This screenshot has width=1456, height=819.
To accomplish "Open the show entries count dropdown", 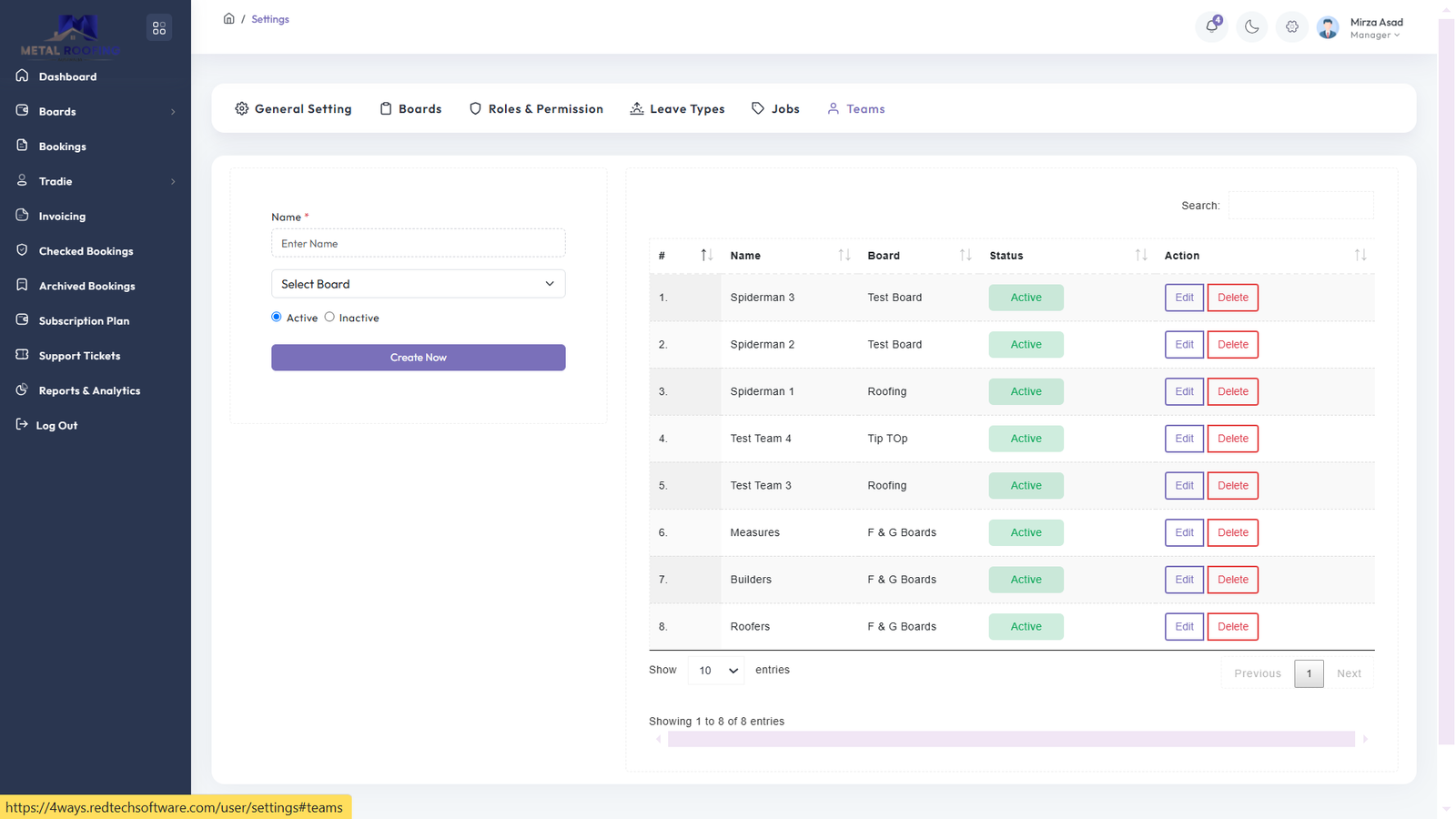I will [x=716, y=671].
